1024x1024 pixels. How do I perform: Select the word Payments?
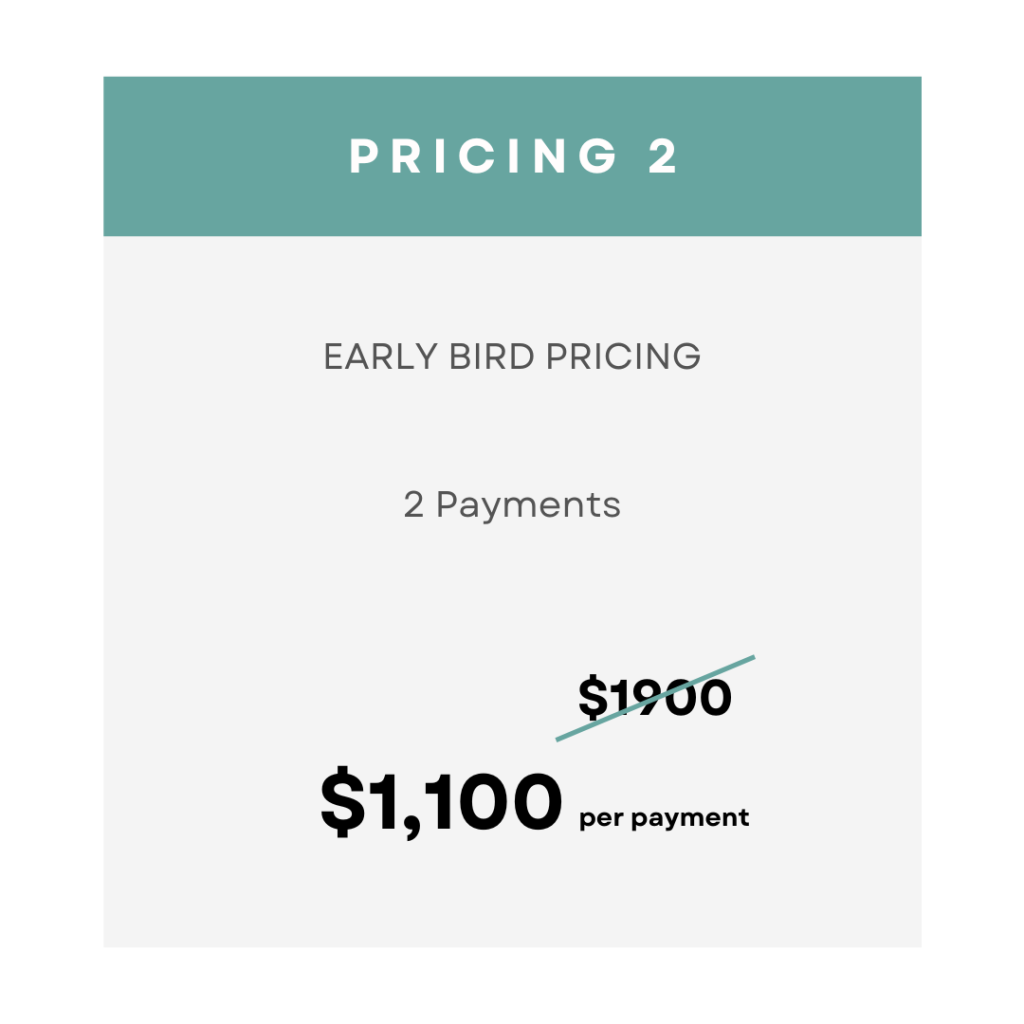coord(528,505)
